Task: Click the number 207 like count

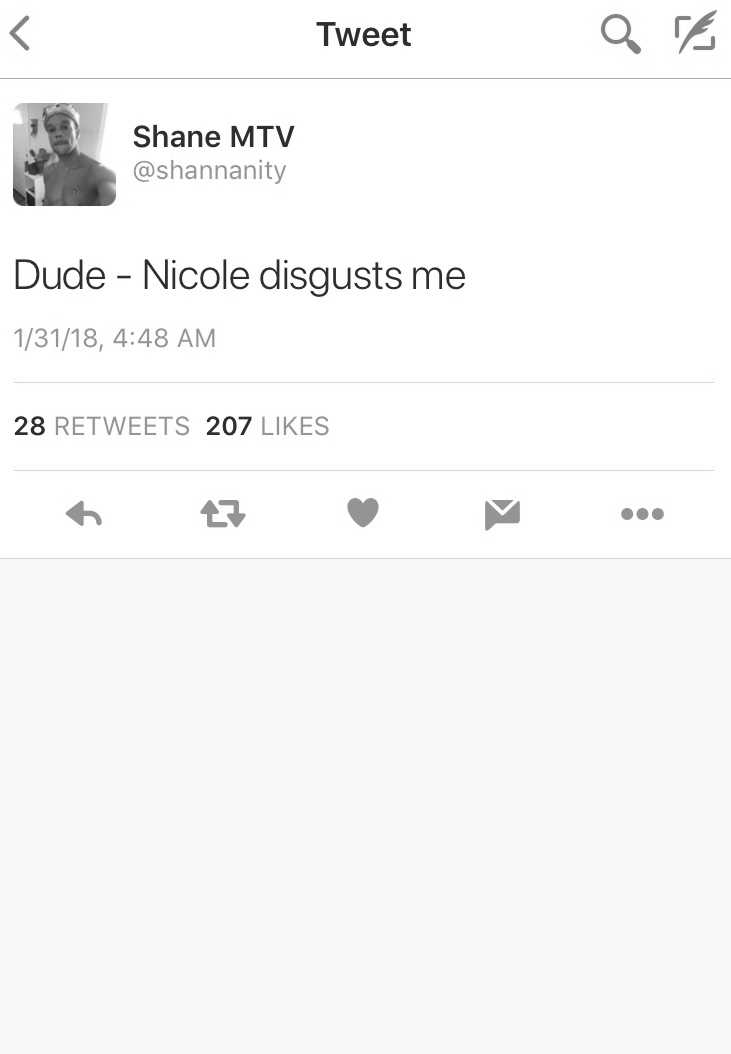Action: 229,426
